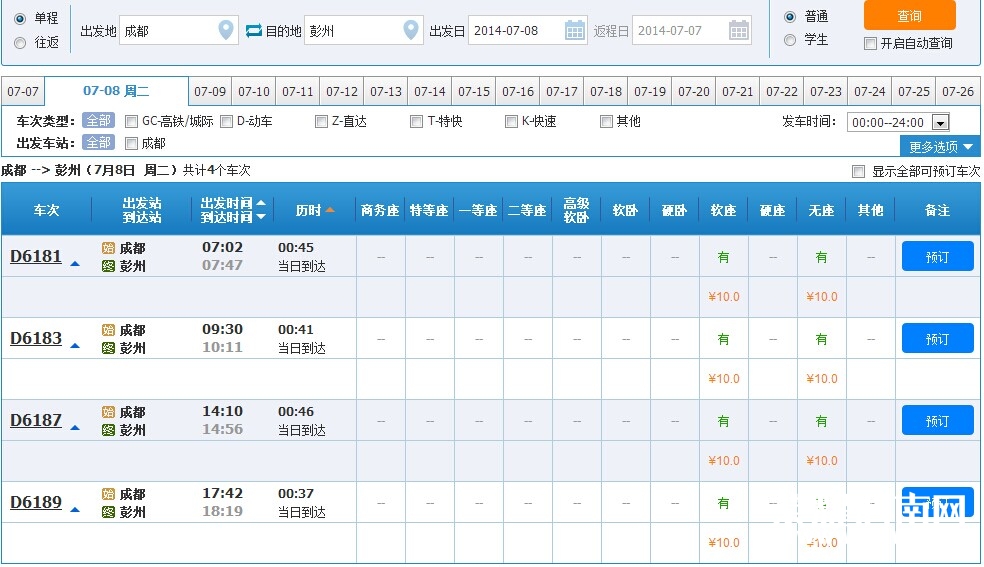The height and width of the screenshot is (567, 984).
Task: Check the D-动车 filter
Action: (227, 121)
